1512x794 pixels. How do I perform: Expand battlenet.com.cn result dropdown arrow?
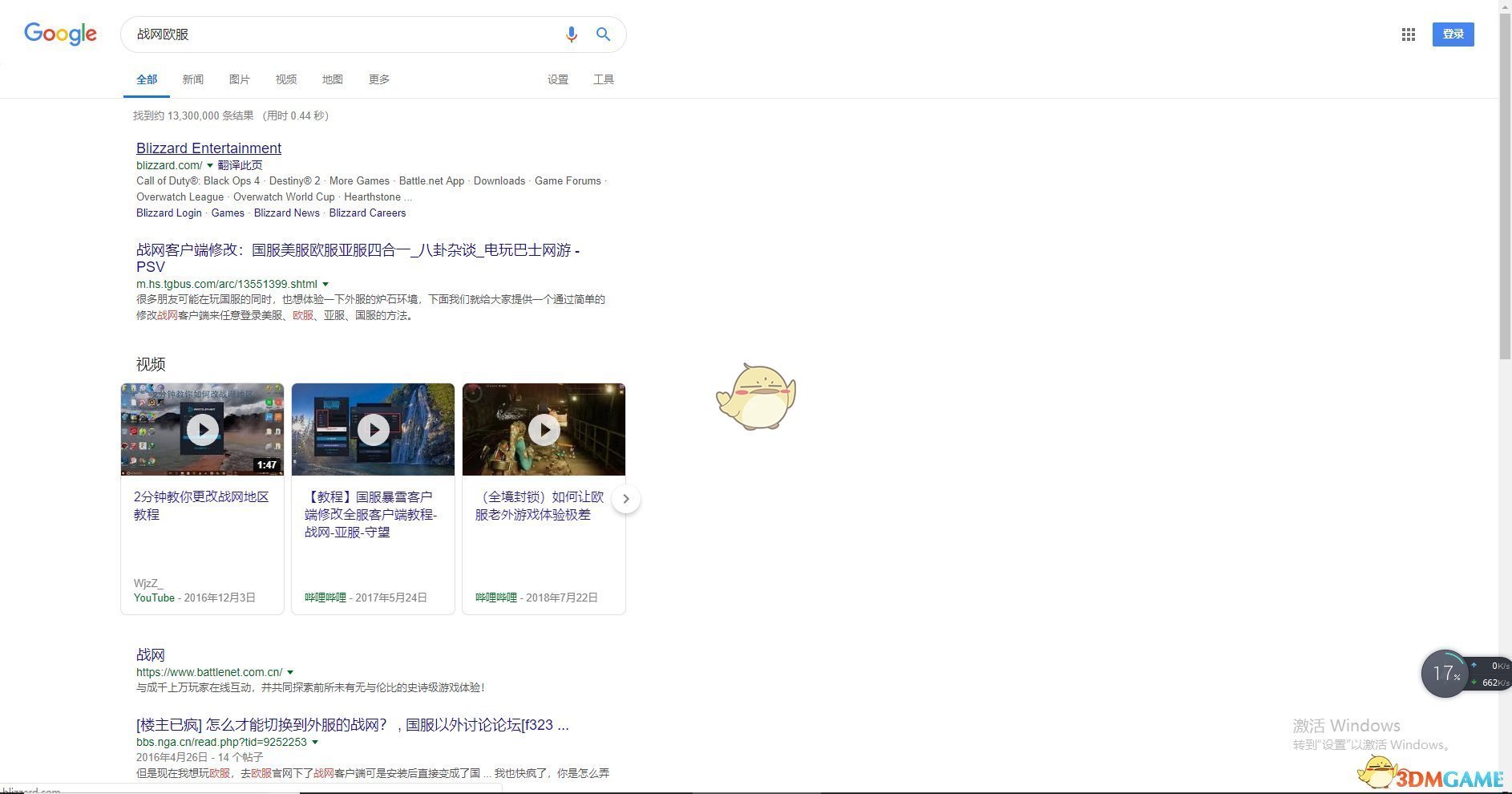pyautogui.click(x=290, y=672)
